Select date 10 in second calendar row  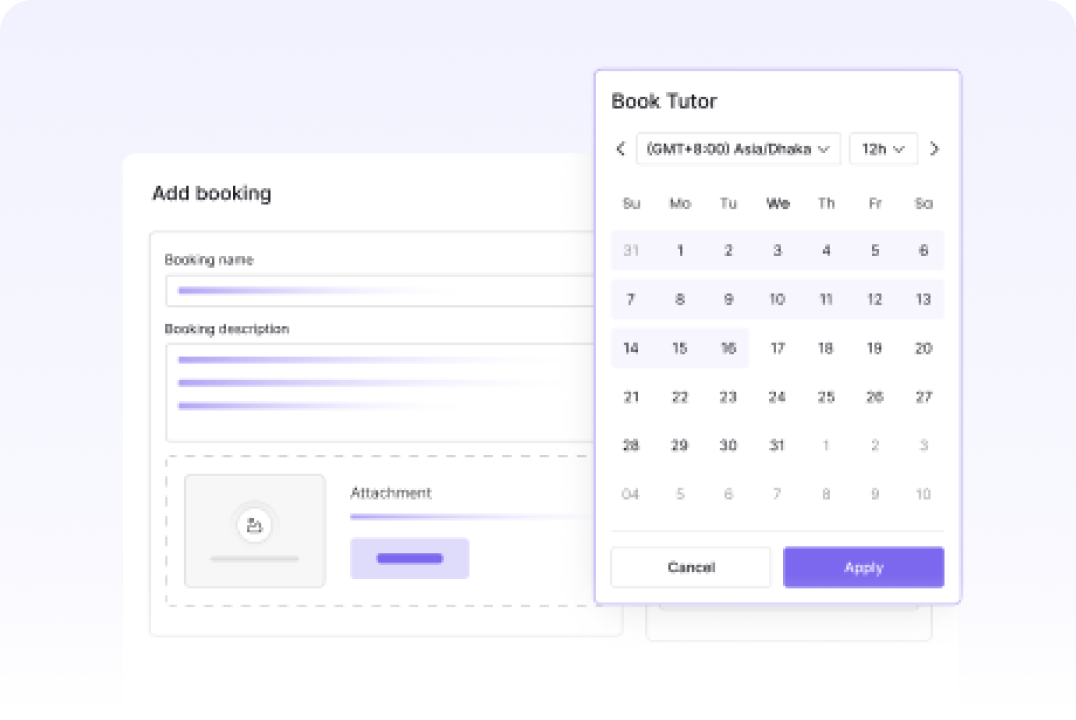pyautogui.click(x=777, y=299)
